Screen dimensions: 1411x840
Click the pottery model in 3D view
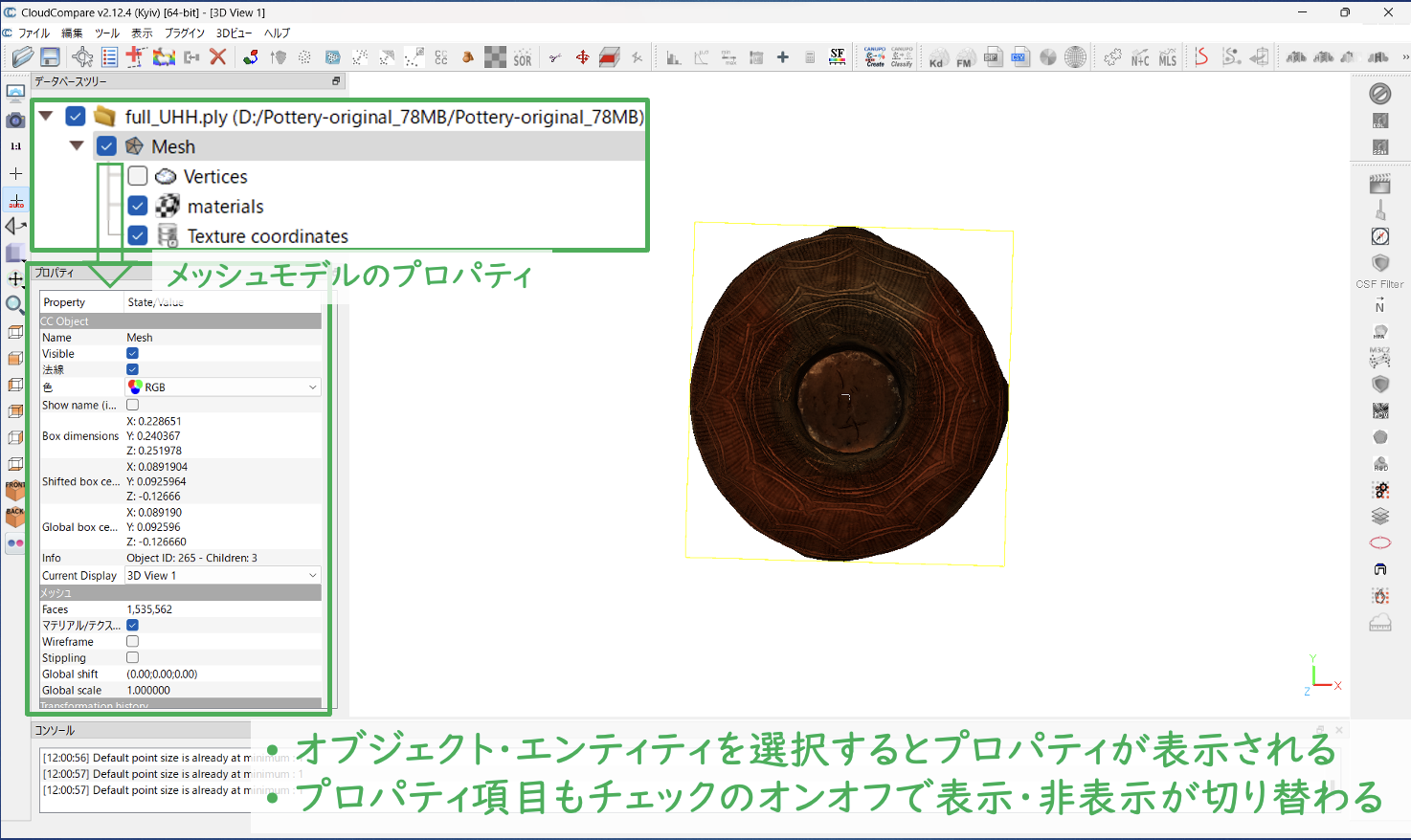(847, 392)
